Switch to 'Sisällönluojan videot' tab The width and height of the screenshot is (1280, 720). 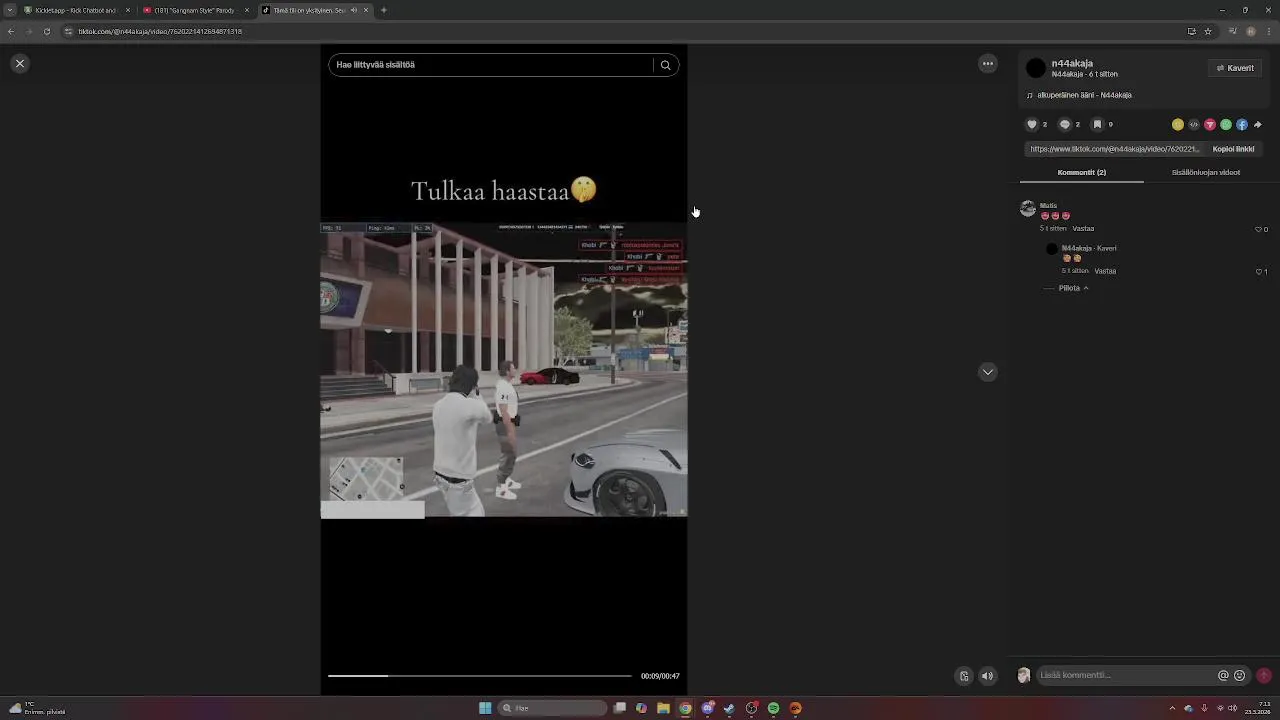(1206, 172)
